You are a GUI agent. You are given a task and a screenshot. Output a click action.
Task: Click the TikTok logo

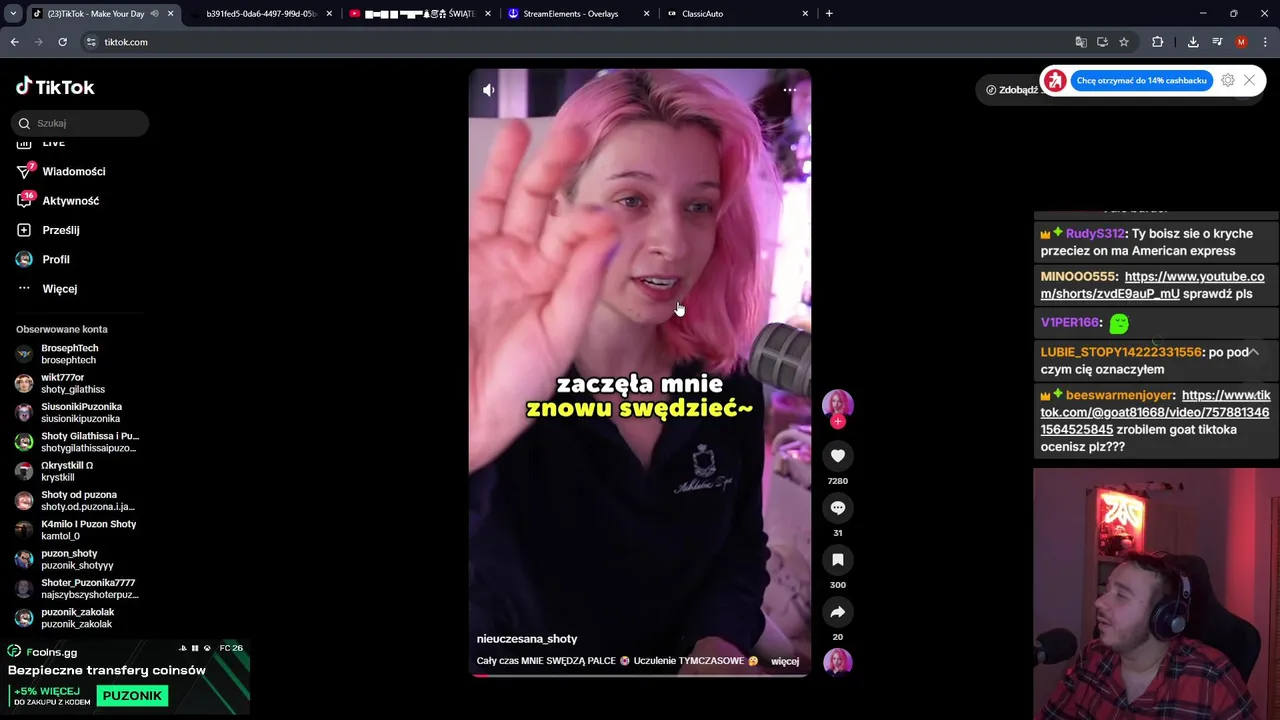coord(55,87)
